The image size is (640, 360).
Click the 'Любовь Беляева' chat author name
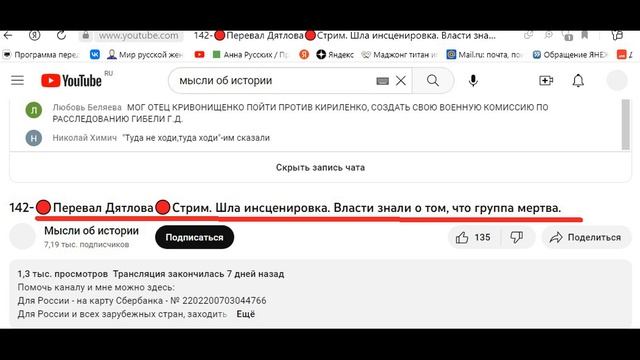pos(87,107)
